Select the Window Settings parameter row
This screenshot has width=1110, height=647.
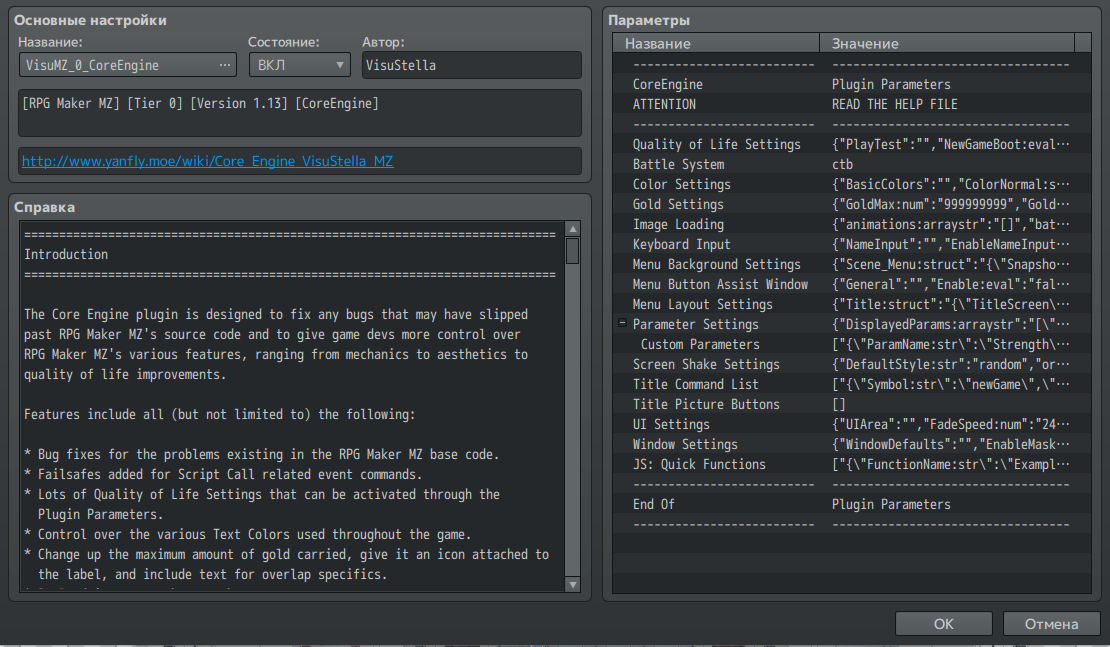point(852,444)
